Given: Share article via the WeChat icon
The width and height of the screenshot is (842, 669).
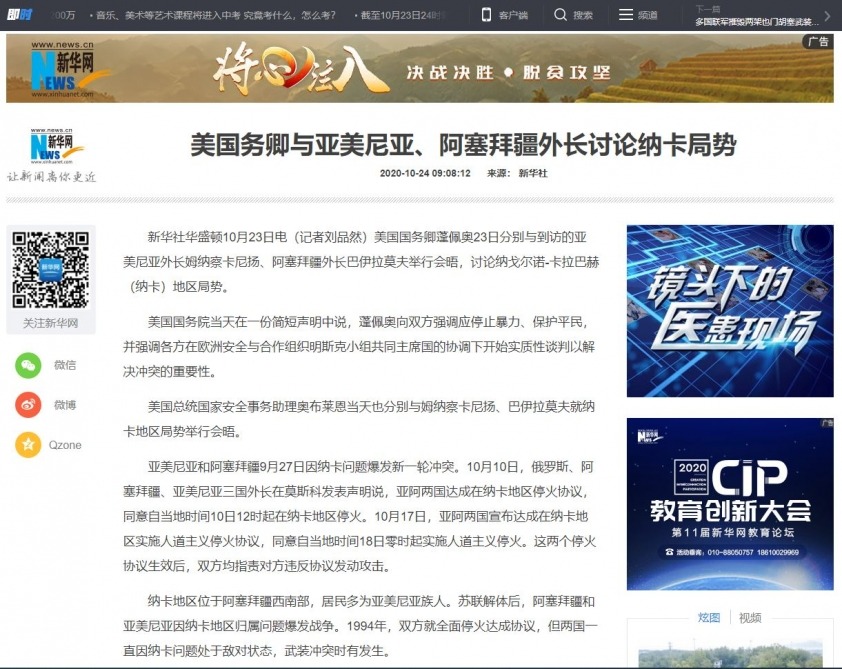Looking at the screenshot, I should pyautogui.click(x=28, y=365).
